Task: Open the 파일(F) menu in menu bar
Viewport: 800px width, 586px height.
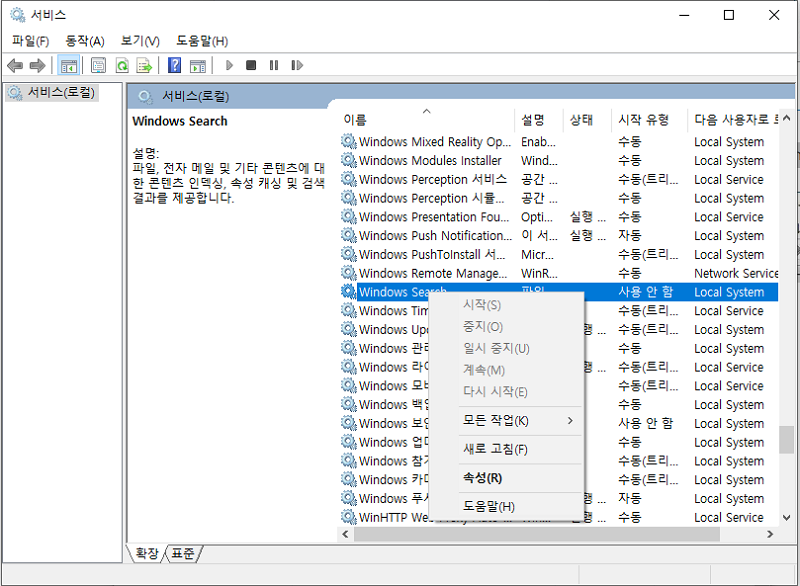Action: tap(30, 41)
